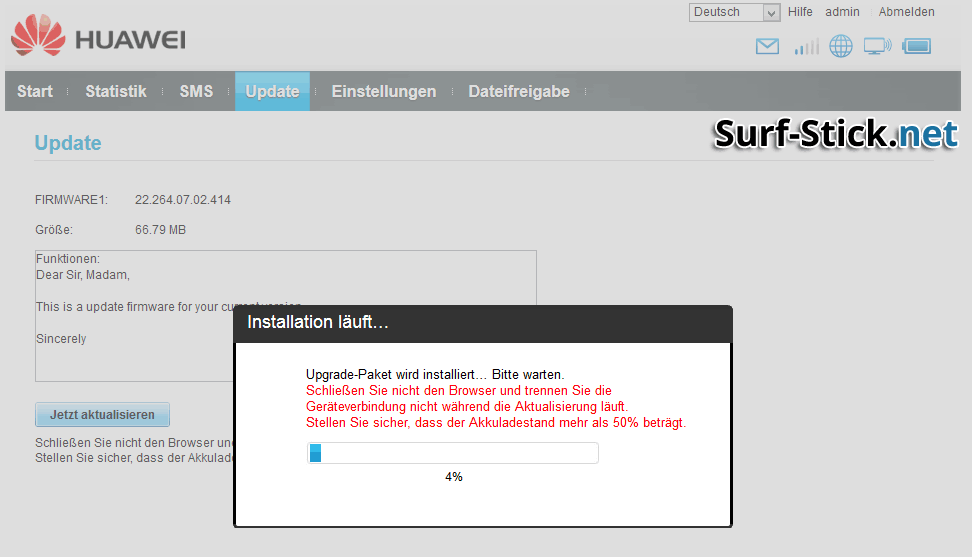The image size is (972, 557).
Task: Switch to the Statistik tab
Action: [x=116, y=91]
